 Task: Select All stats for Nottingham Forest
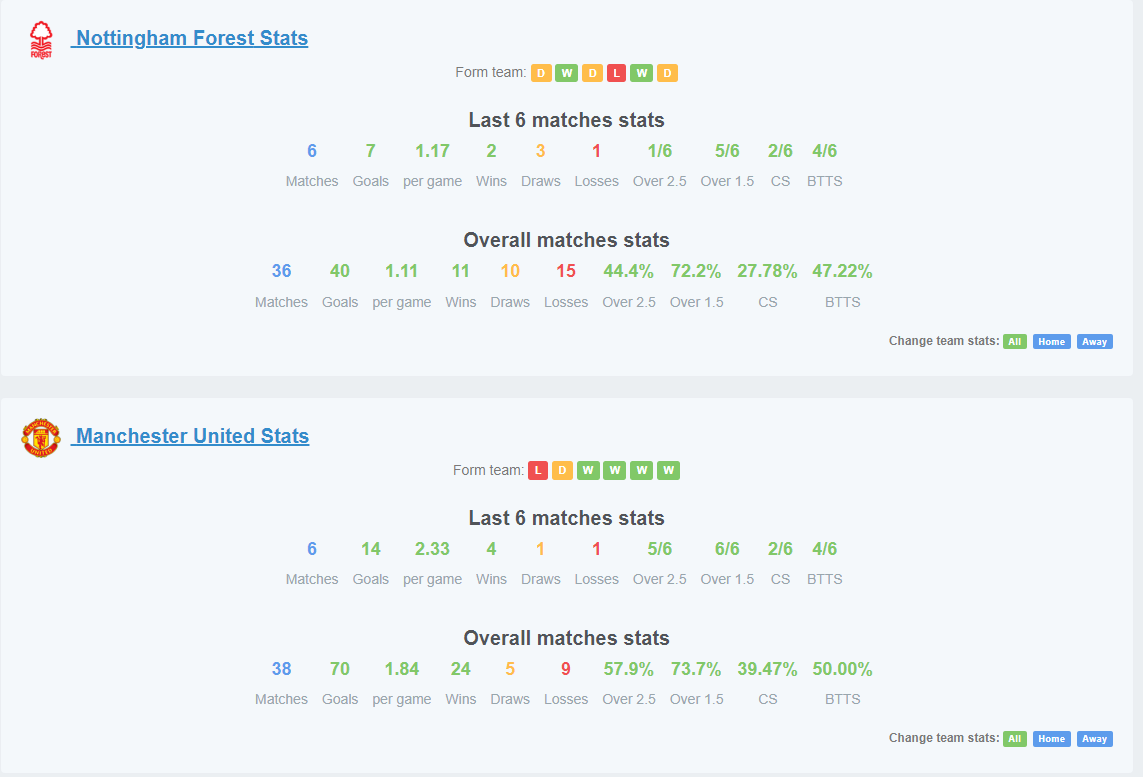click(x=1015, y=341)
